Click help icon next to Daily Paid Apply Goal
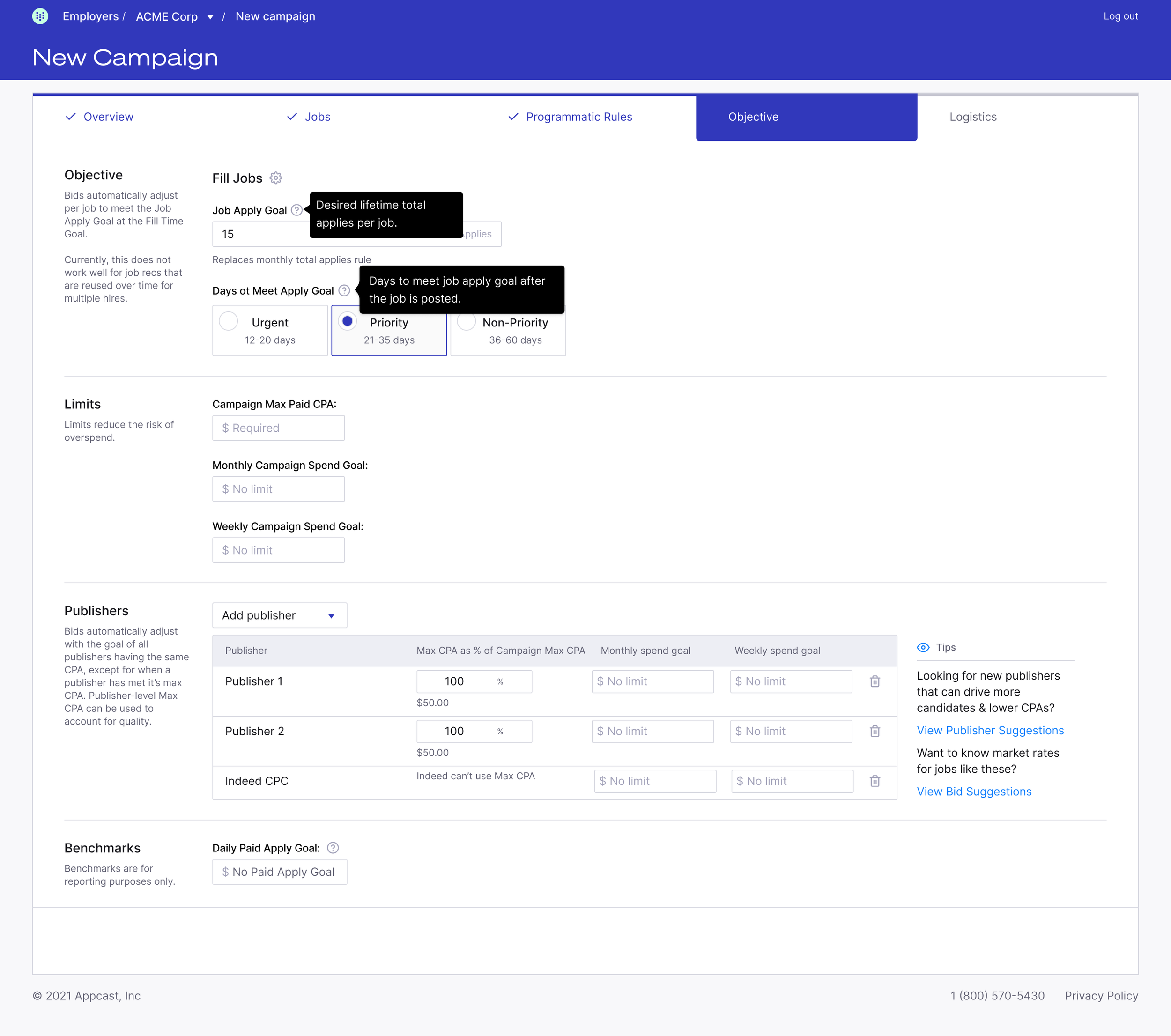 coord(332,848)
